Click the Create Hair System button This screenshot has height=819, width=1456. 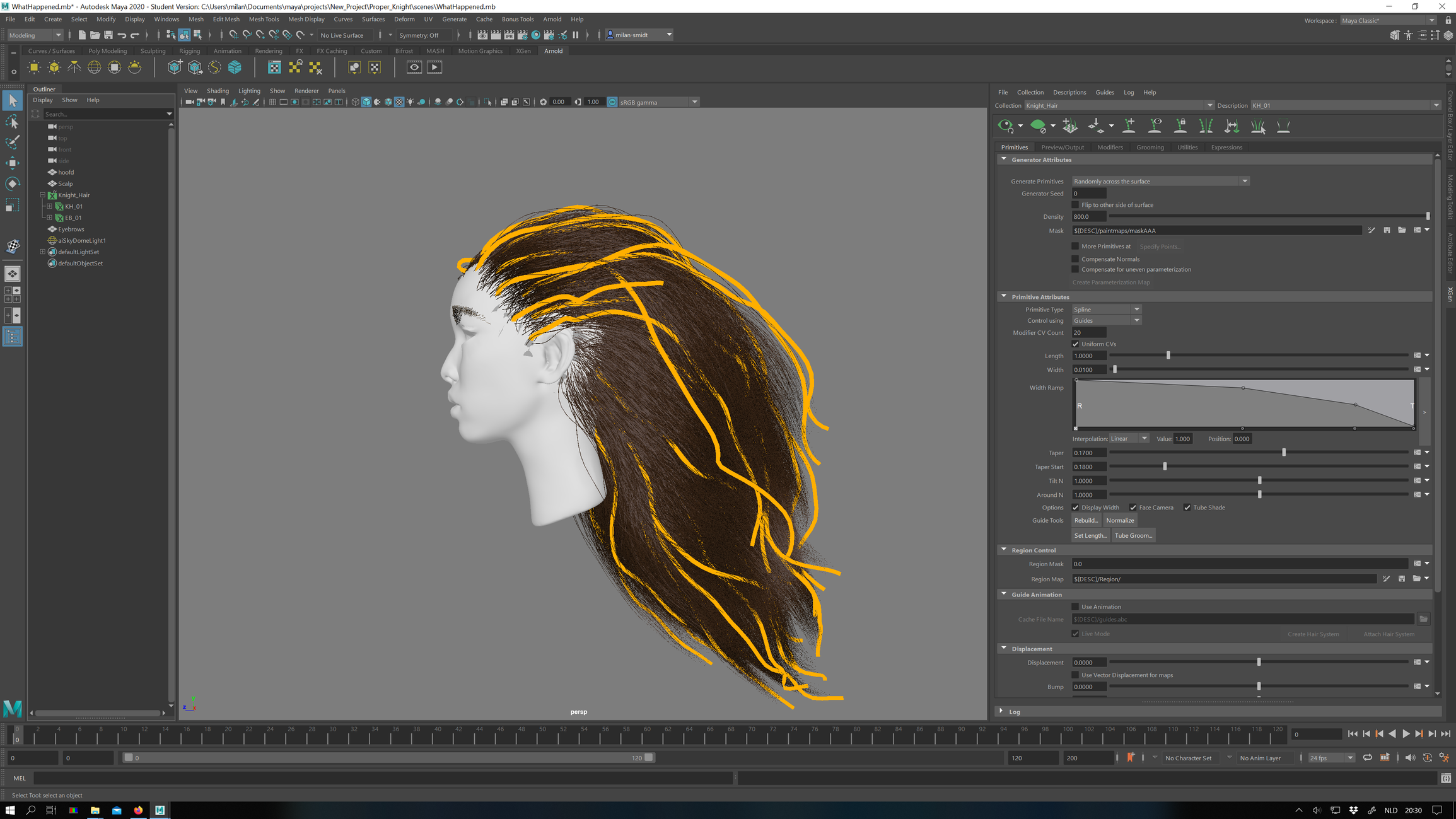[x=1313, y=634]
